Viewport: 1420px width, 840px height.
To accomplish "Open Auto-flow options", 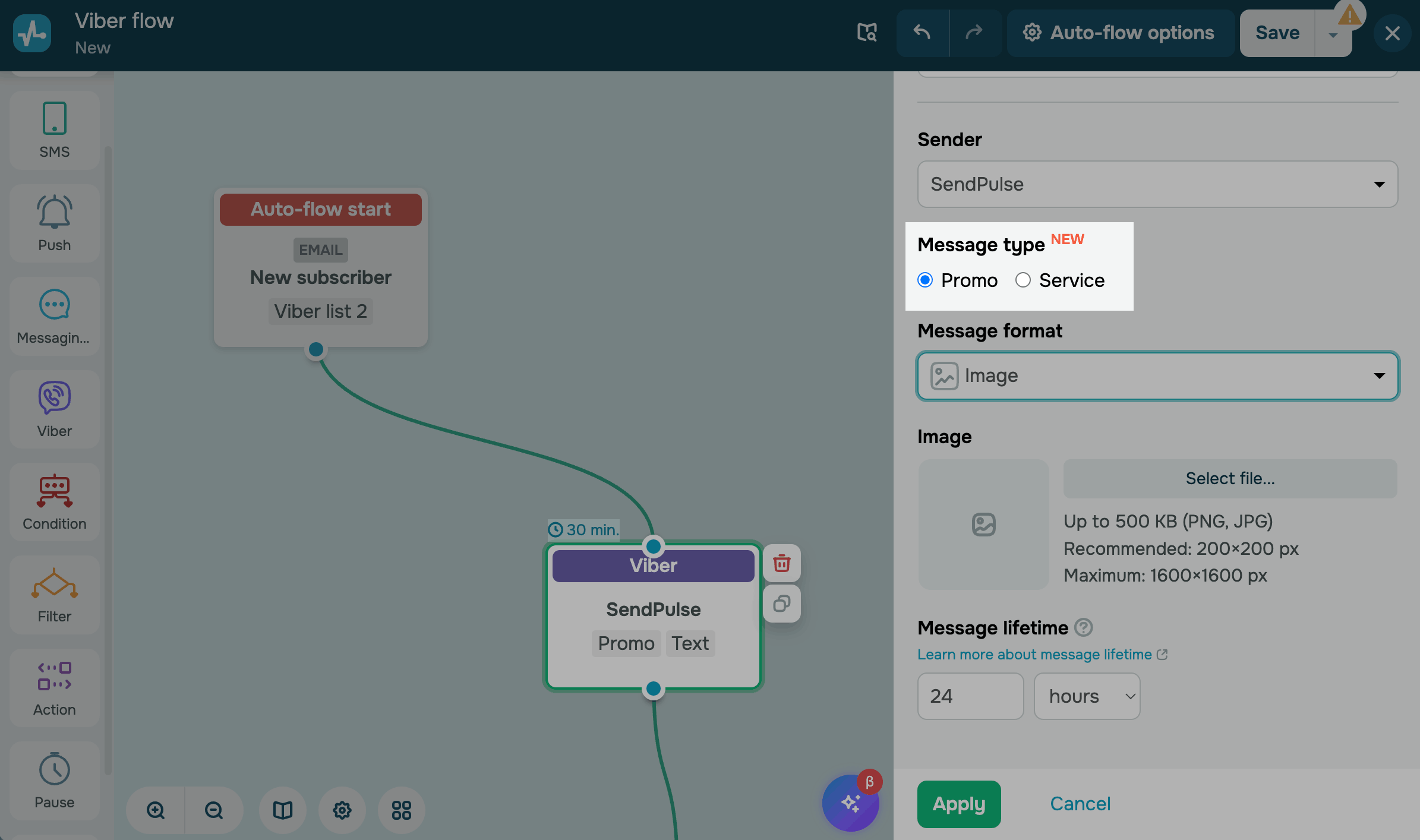I will tap(1120, 33).
